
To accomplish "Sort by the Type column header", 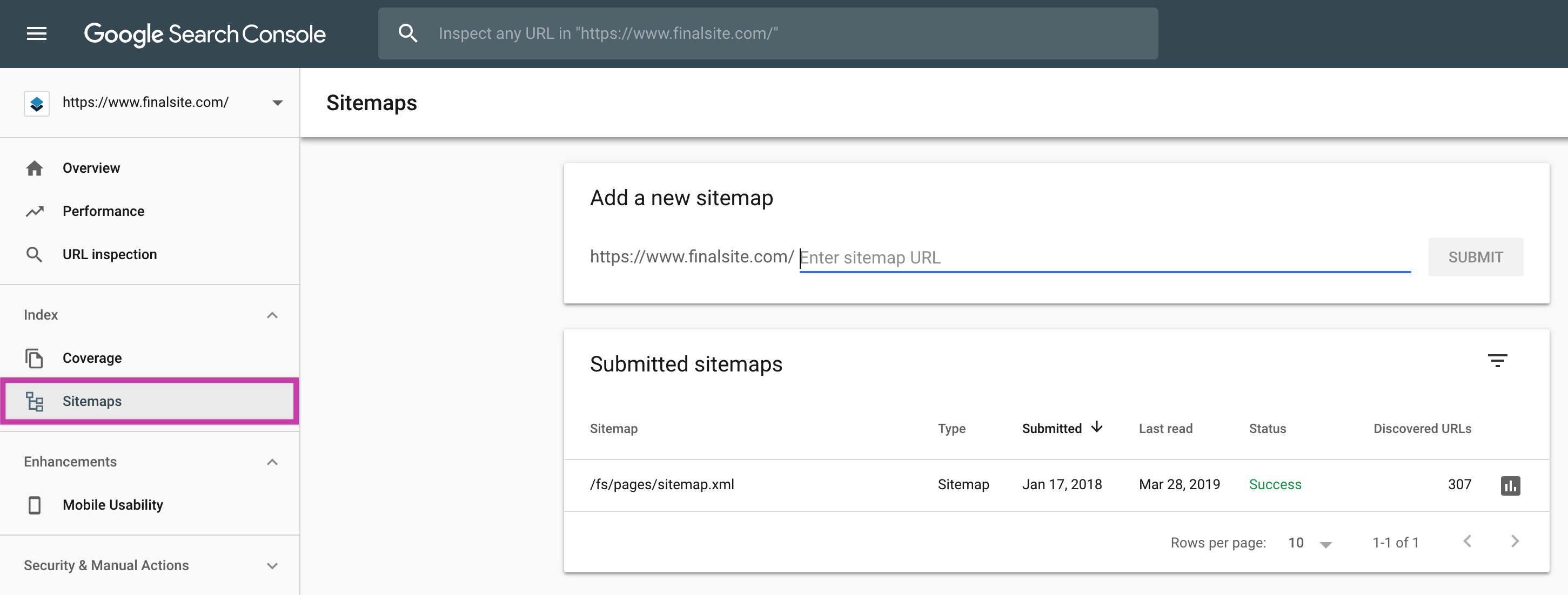I will [951, 428].
